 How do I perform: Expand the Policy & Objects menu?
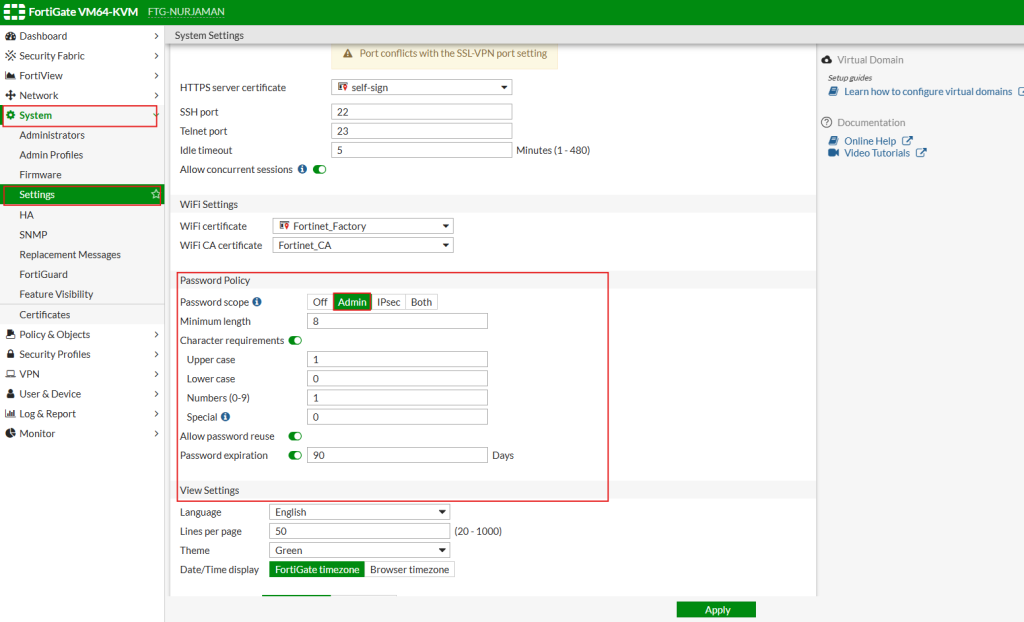tap(80, 335)
